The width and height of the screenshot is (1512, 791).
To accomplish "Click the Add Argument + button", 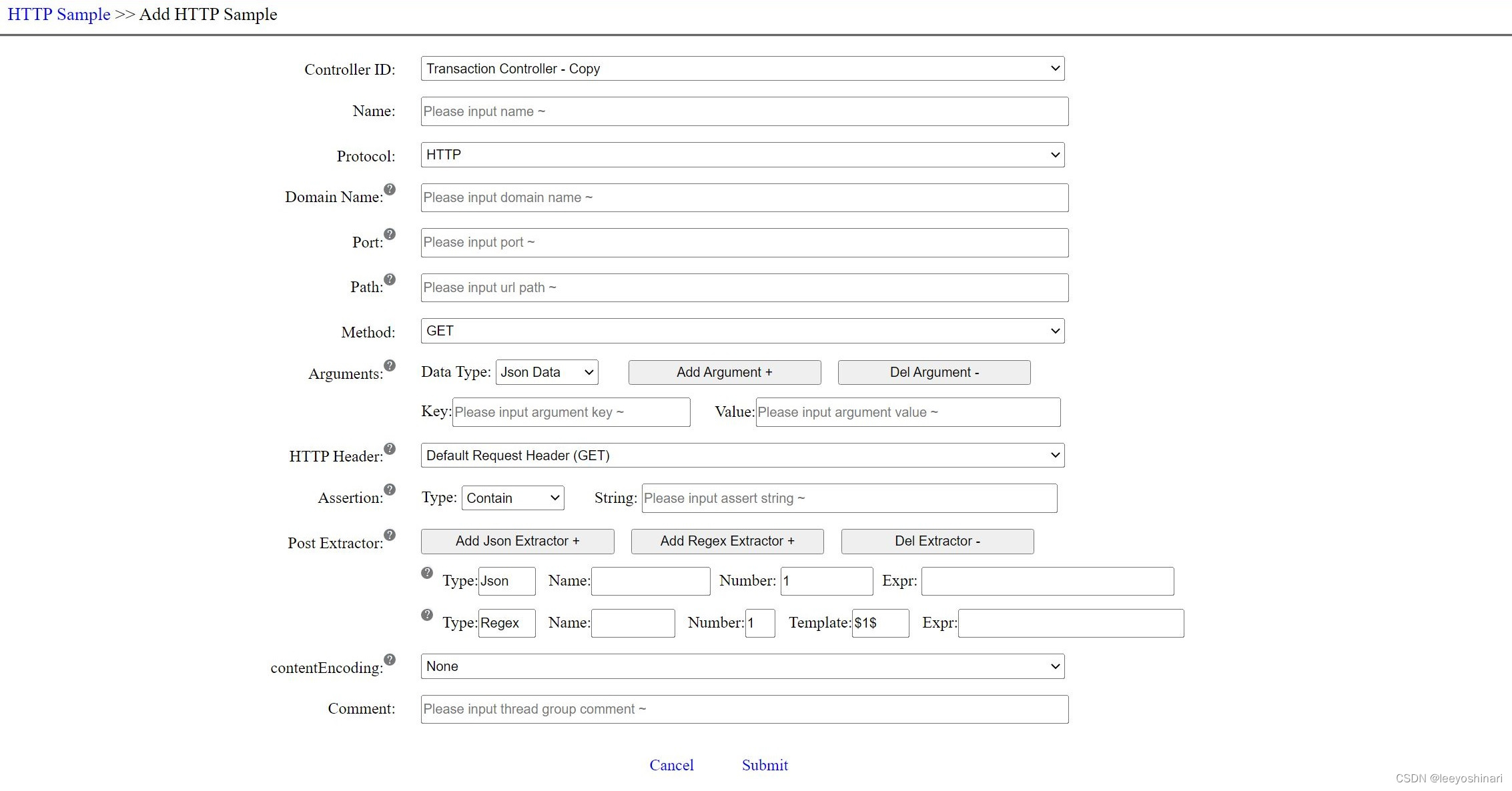I will point(725,373).
